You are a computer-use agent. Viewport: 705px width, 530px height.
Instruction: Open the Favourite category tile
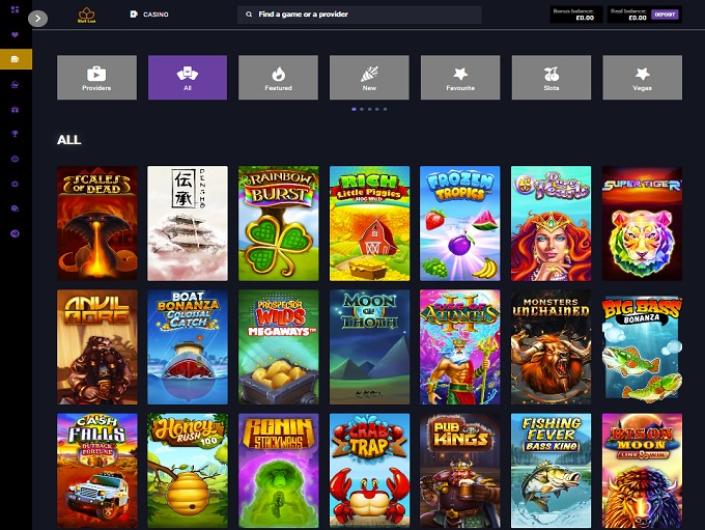[x=460, y=77]
